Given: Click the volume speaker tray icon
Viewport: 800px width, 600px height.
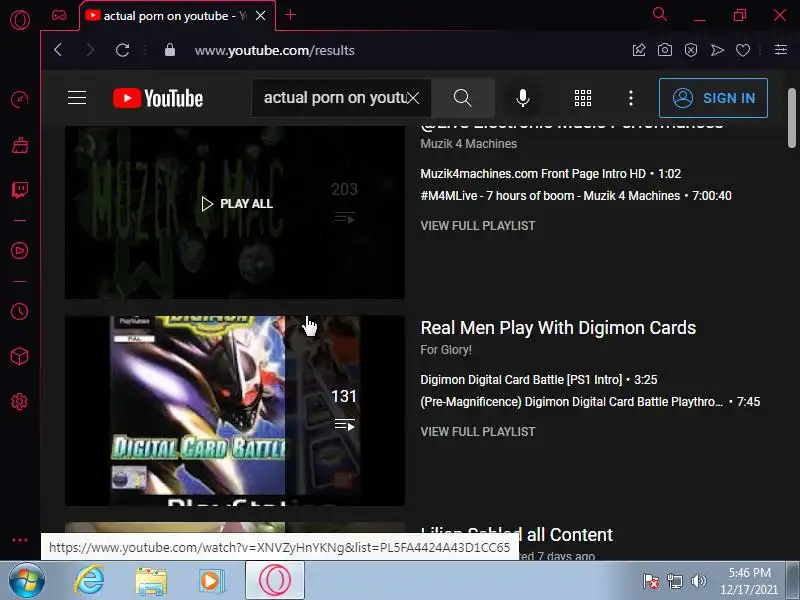Looking at the screenshot, I should click(698, 581).
